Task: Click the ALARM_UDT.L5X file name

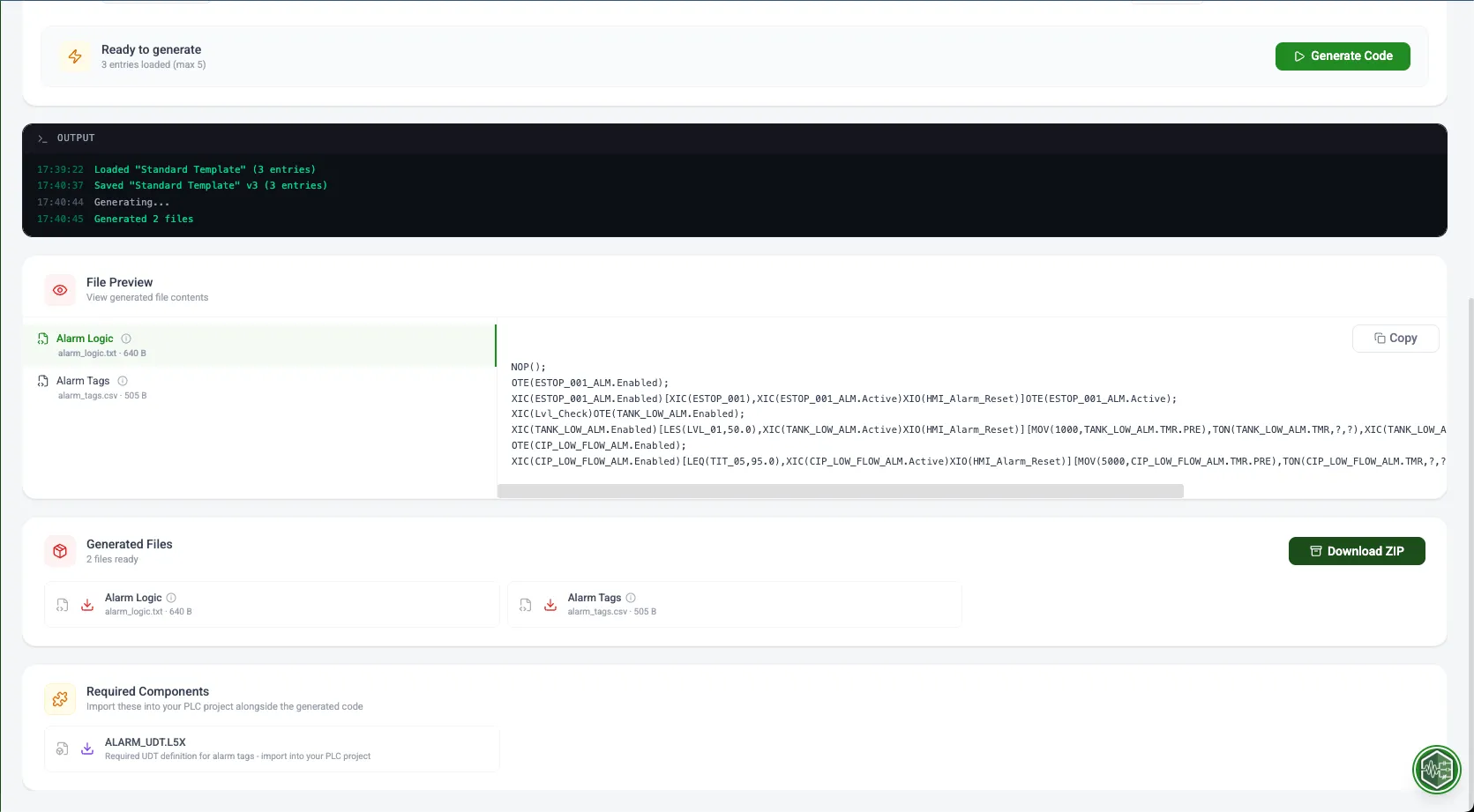Action: coord(146,742)
